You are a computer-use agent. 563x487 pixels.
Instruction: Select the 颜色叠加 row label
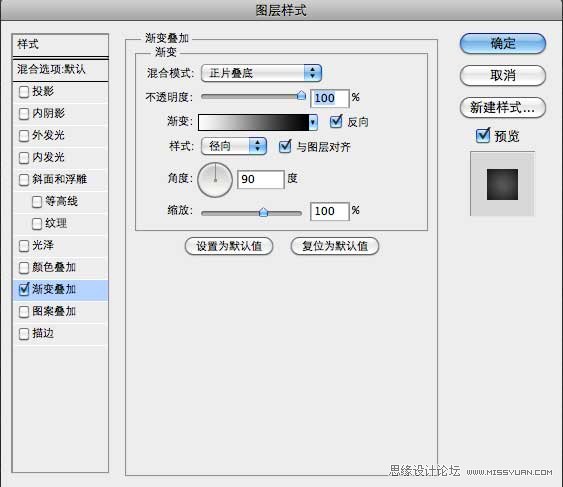pos(54,268)
